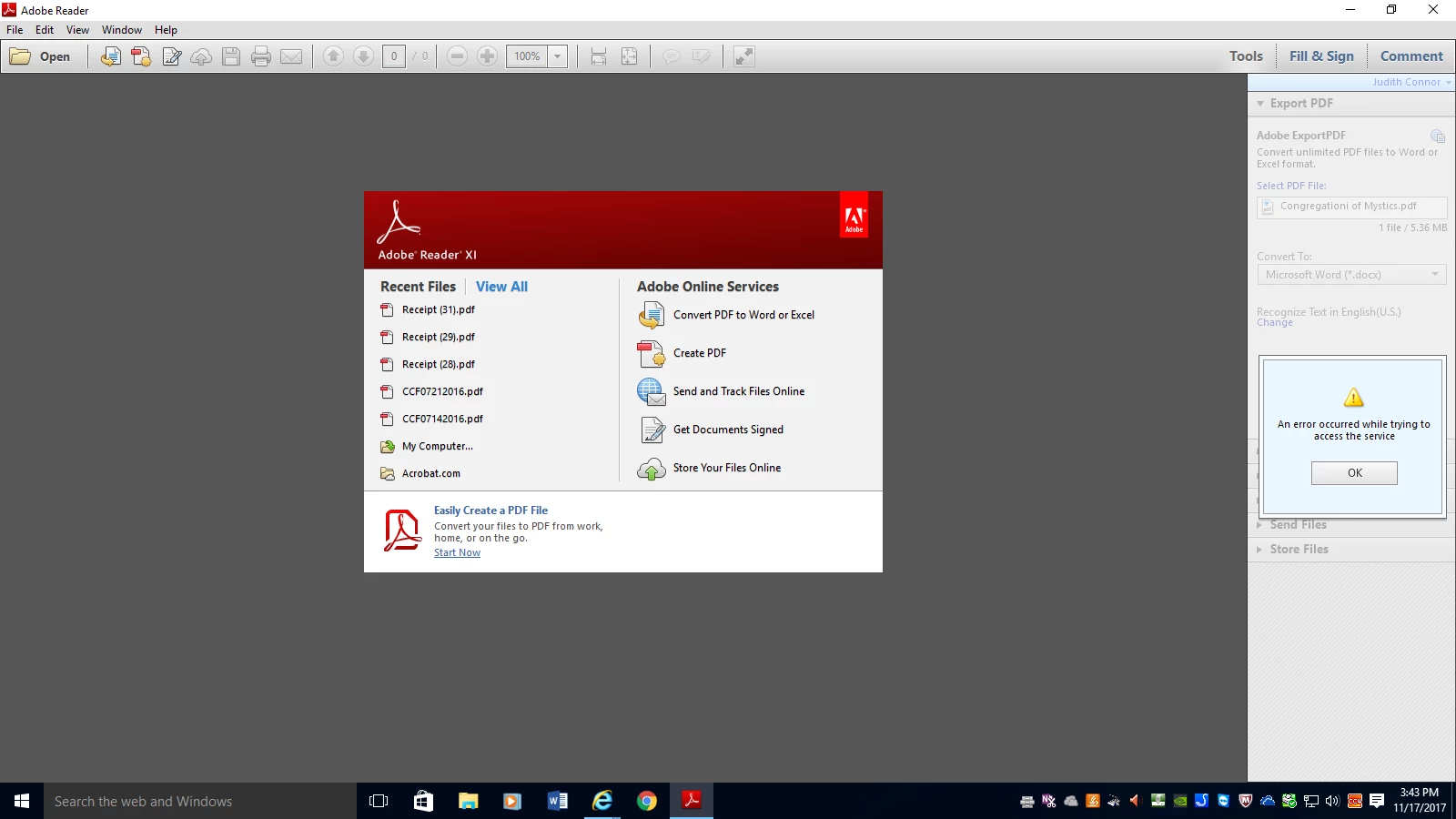
Task: Open the View menu
Action: 77,30
